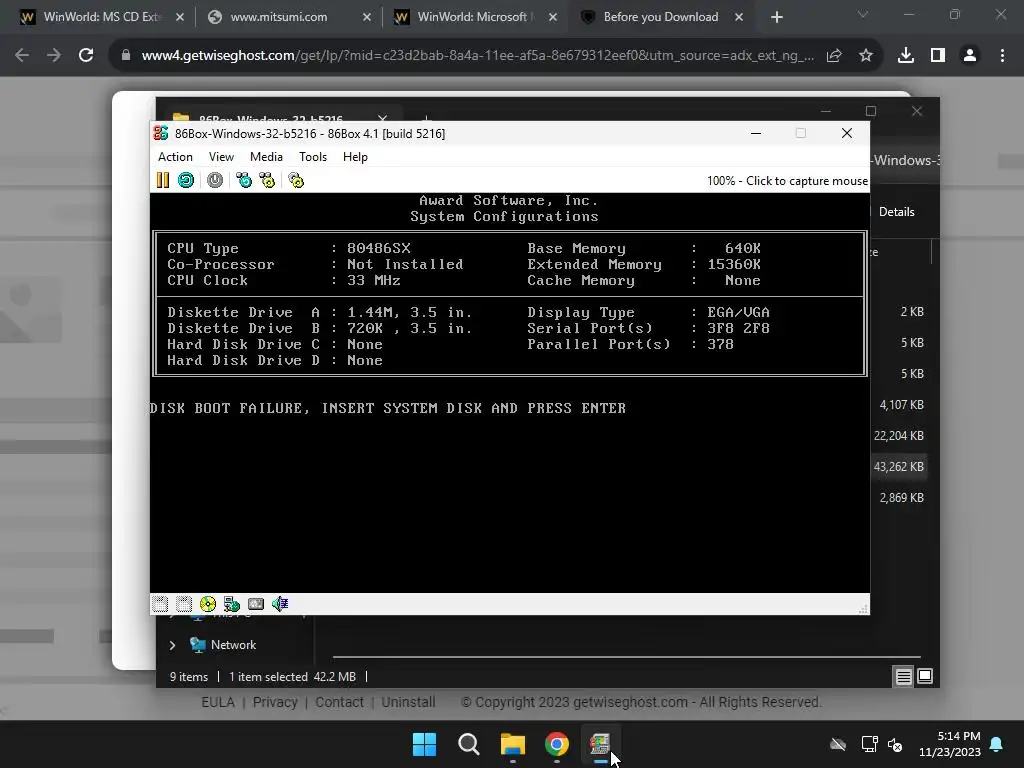Select the Before you Download tab

pyautogui.click(x=661, y=17)
